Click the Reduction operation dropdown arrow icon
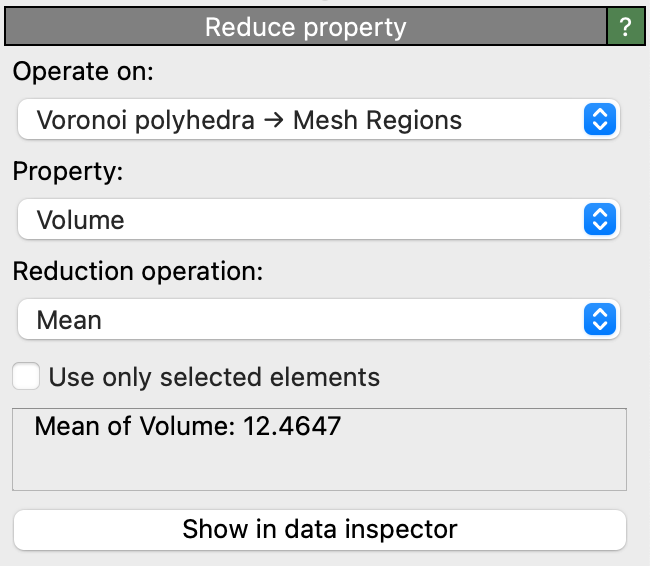The image size is (650, 566). [597, 320]
